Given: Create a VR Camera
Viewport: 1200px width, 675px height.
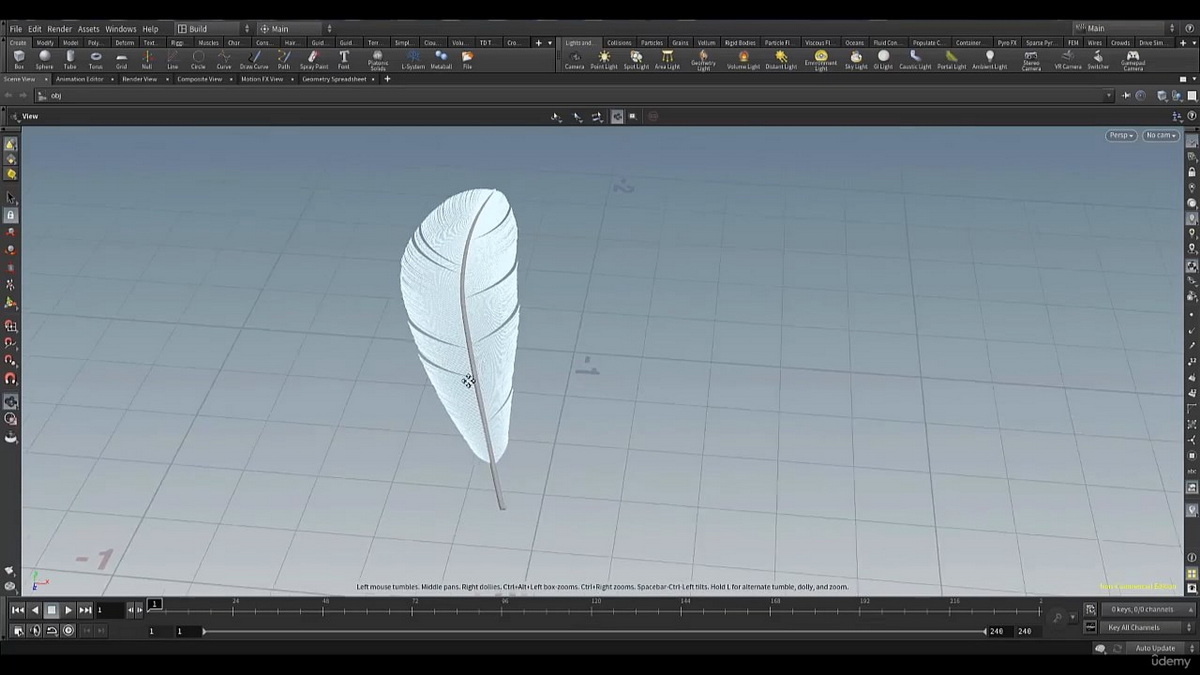Looking at the screenshot, I should 1067,60.
